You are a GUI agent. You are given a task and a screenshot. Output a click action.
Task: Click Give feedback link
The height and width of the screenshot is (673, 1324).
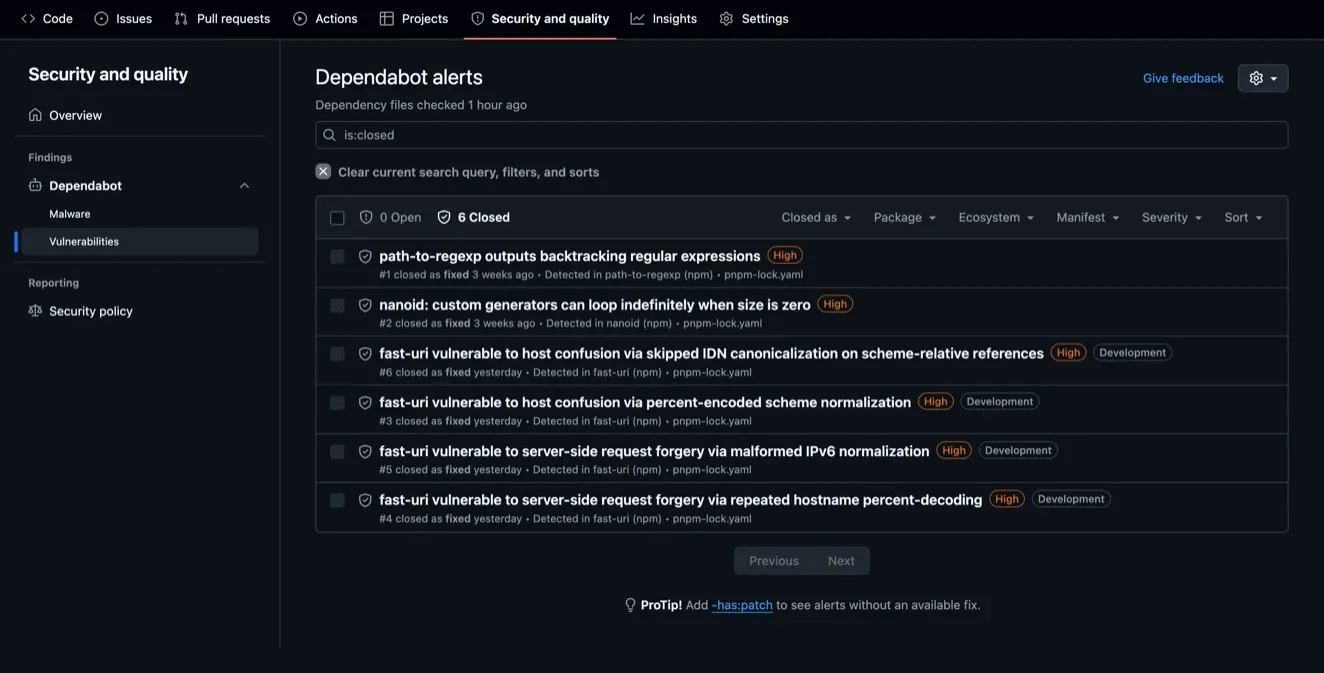tap(1183, 78)
